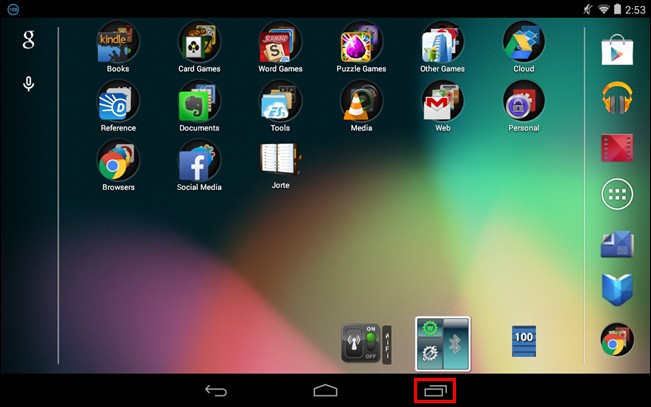The image size is (651, 407).
Task: Open the Google Play Store
Action: [617, 50]
